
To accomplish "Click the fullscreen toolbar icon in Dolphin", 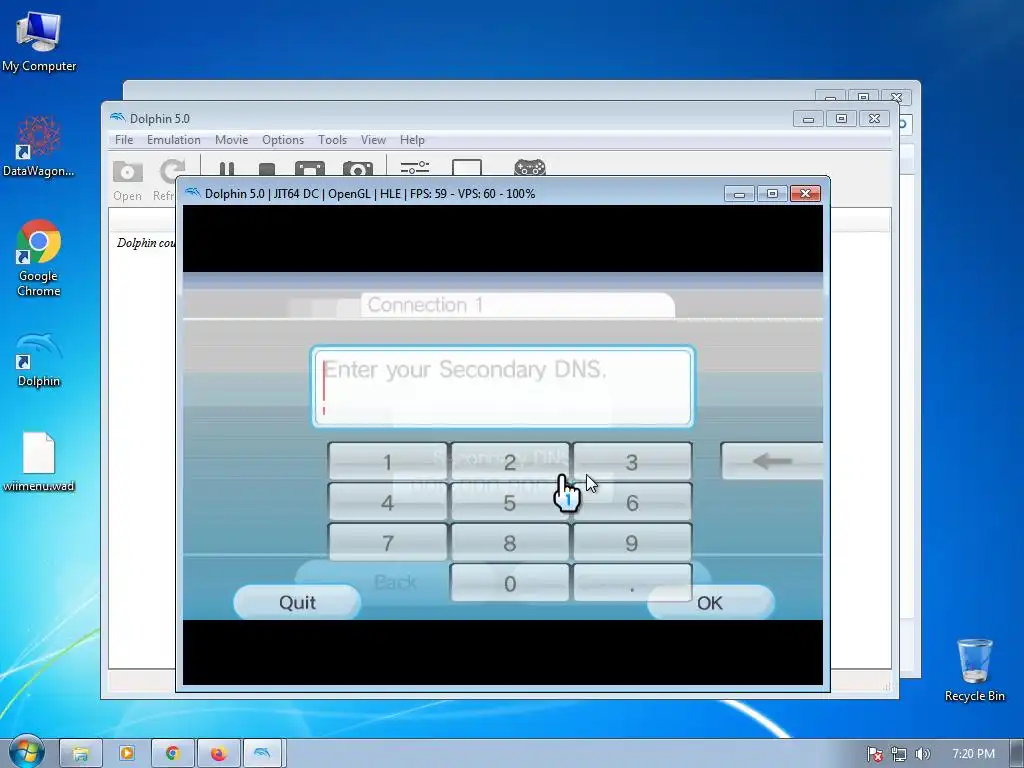I will [310, 168].
